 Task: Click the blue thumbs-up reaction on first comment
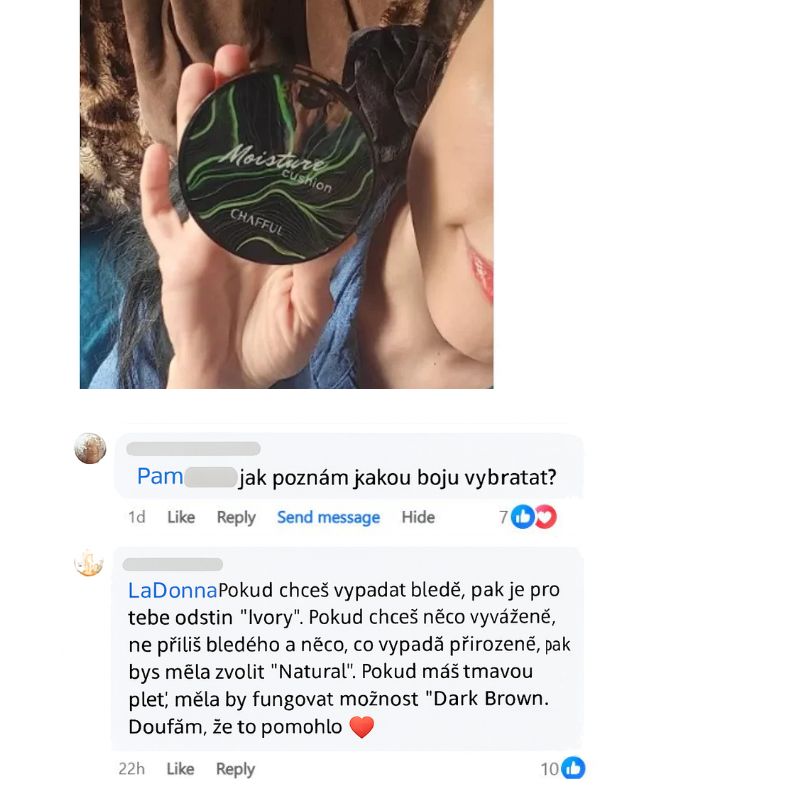522,517
